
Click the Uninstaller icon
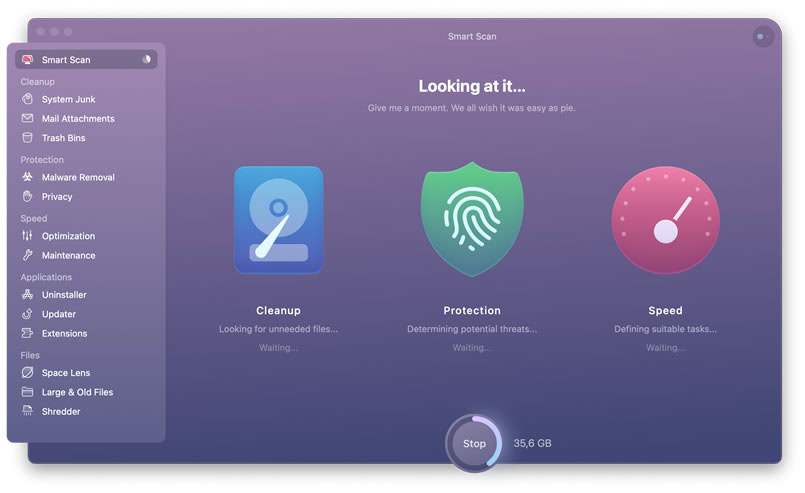pos(27,294)
